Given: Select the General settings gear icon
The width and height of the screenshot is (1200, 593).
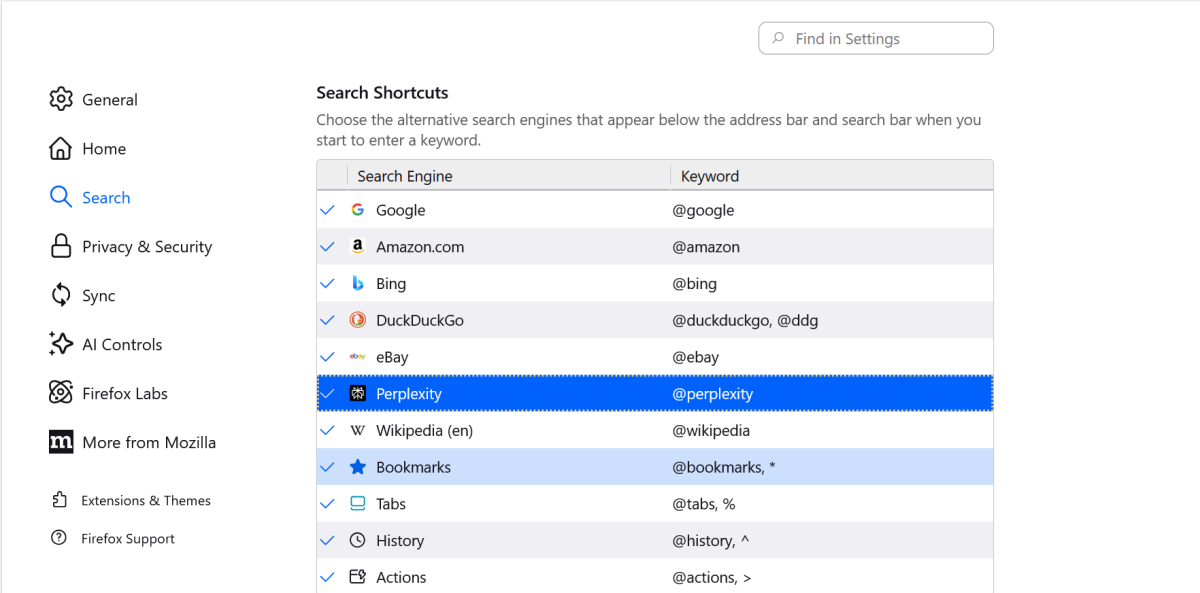Looking at the screenshot, I should point(61,99).
